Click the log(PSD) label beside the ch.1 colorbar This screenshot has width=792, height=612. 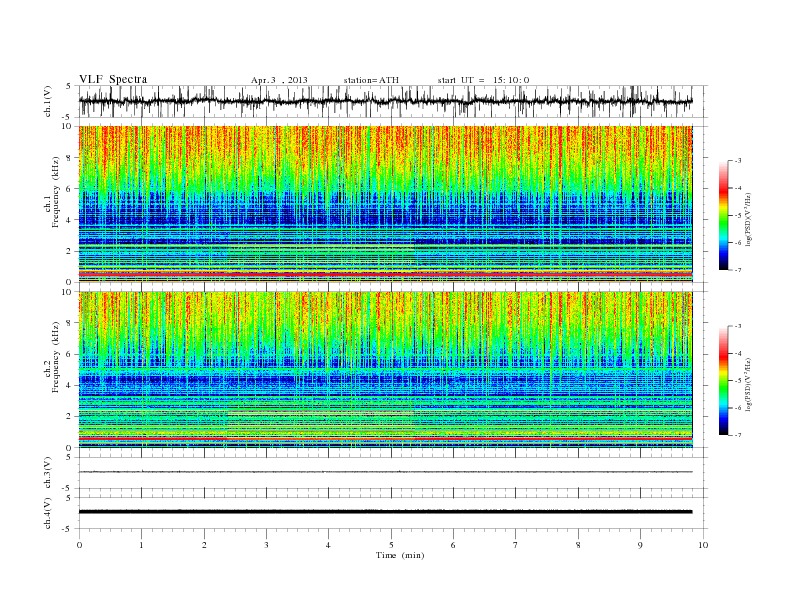pos(749,219)
